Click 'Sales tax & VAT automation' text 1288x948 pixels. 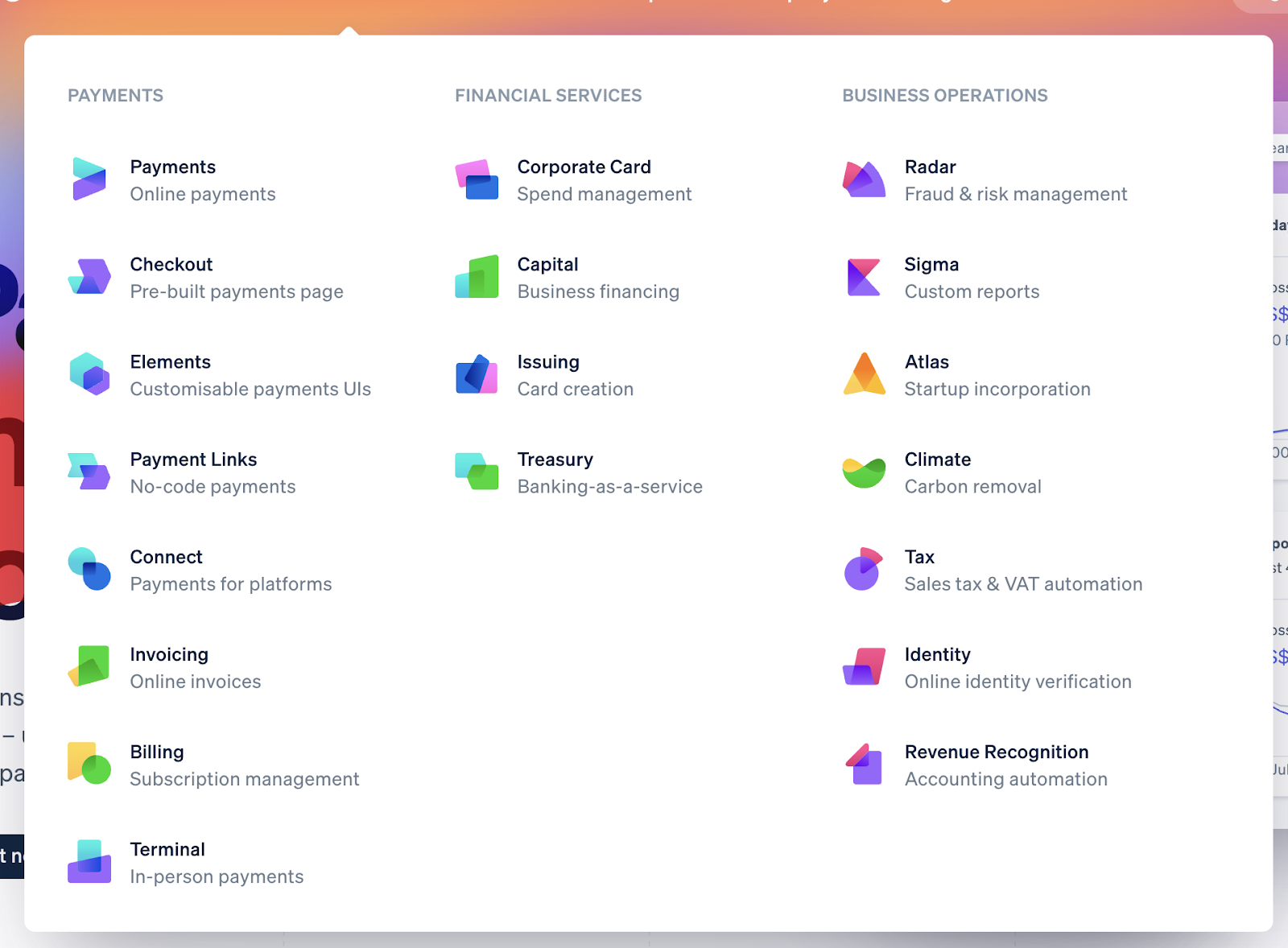click(1023, 583)
